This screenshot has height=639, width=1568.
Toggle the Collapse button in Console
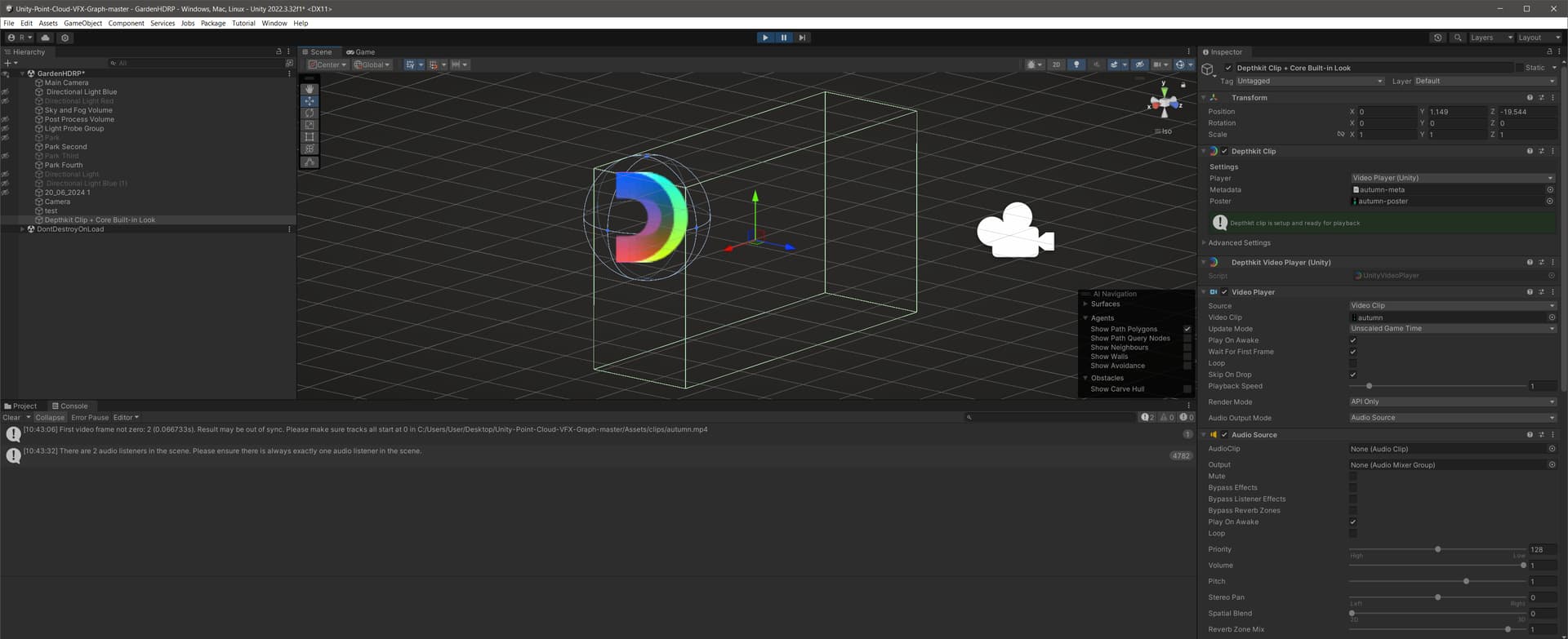click(x=49, y=417)
